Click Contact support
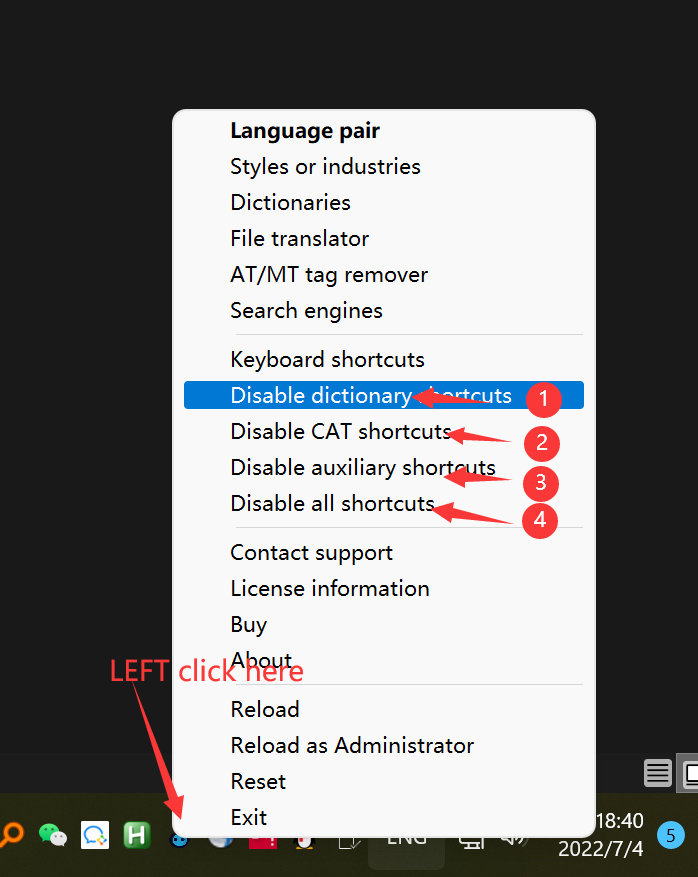Viewport: 698px width, 877px height. click(311, 552)
